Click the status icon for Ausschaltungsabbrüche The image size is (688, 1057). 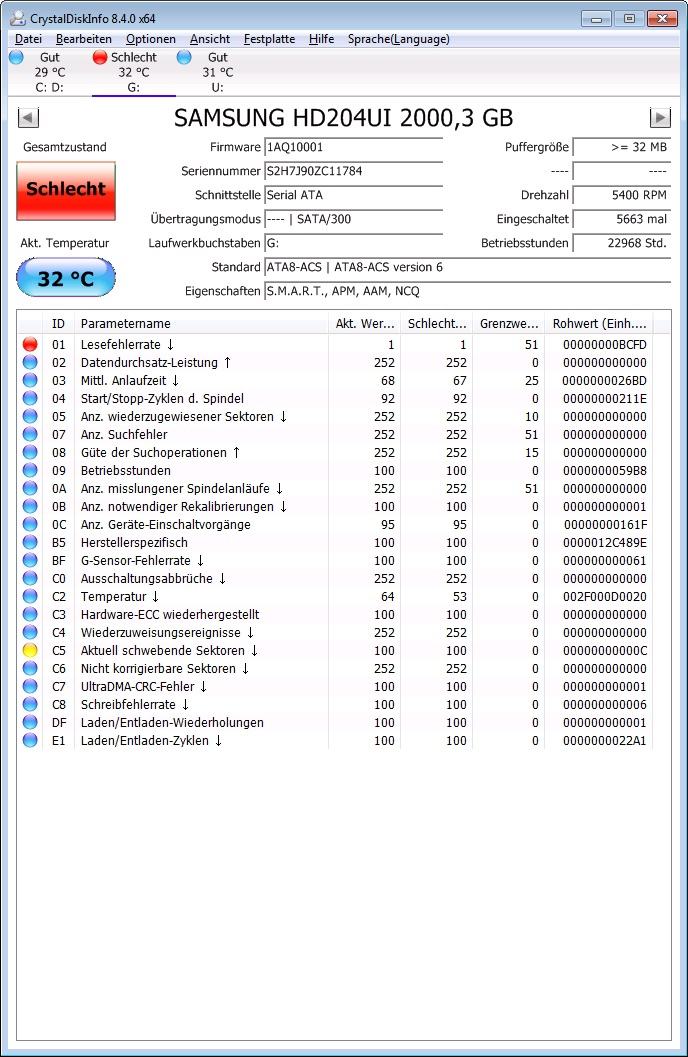point(30,578)
